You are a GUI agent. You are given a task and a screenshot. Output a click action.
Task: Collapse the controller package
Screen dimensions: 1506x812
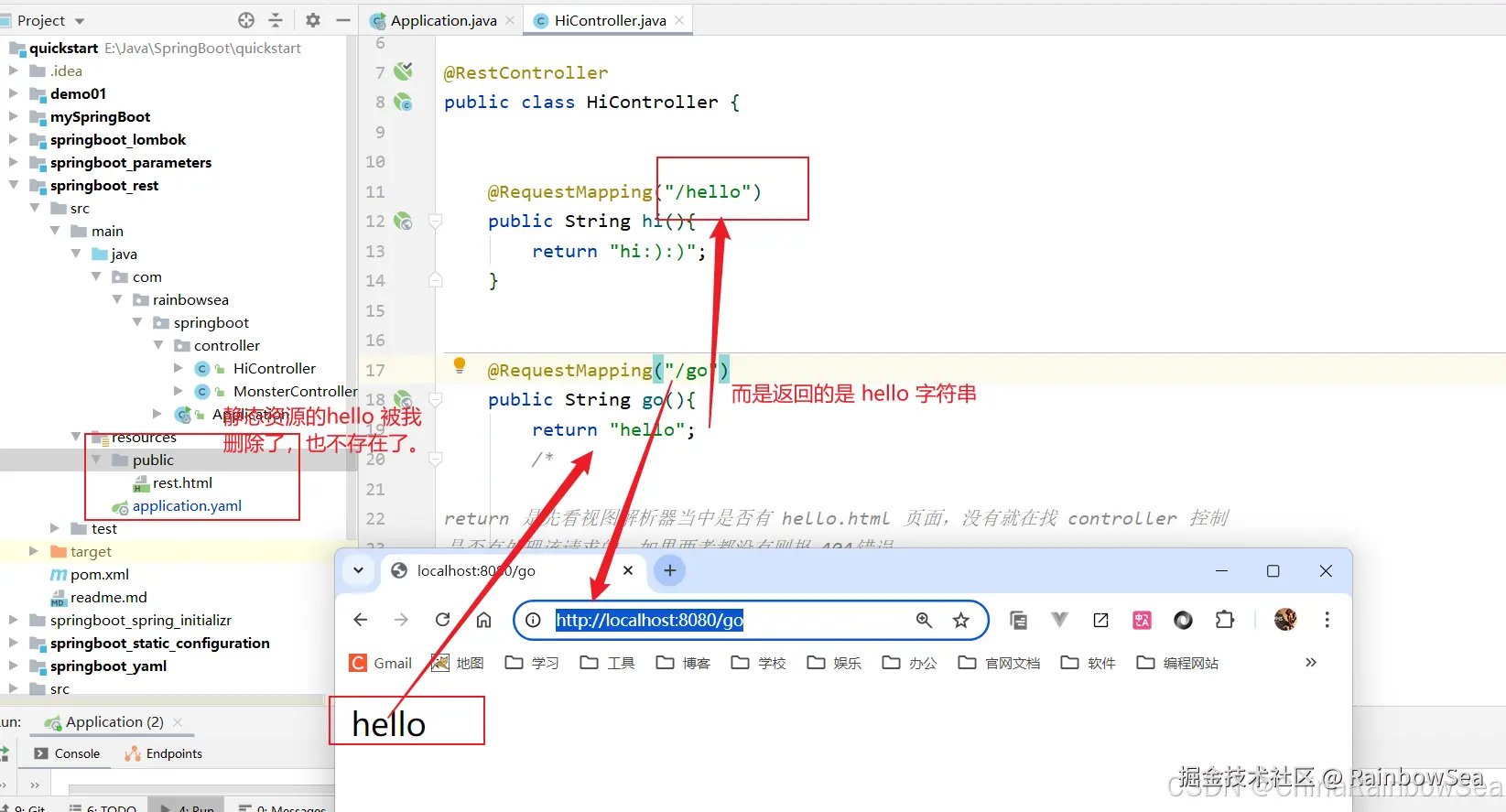click(x=158, y=345)
